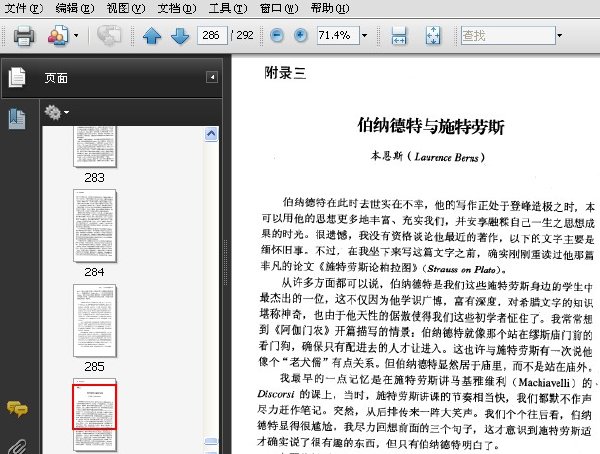Click the 283 thumbnail label
Image resolution: width=600 pixels, height=454 pixels.
95,178
